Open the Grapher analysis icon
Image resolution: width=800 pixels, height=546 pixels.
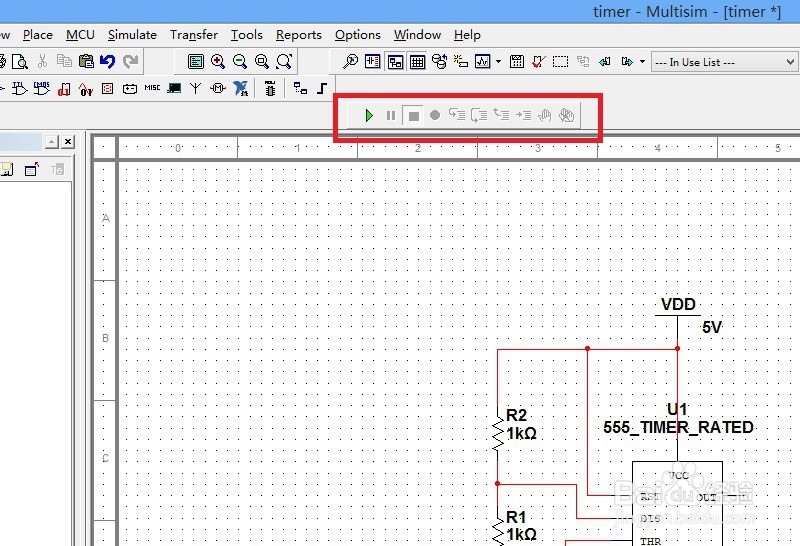482,62
